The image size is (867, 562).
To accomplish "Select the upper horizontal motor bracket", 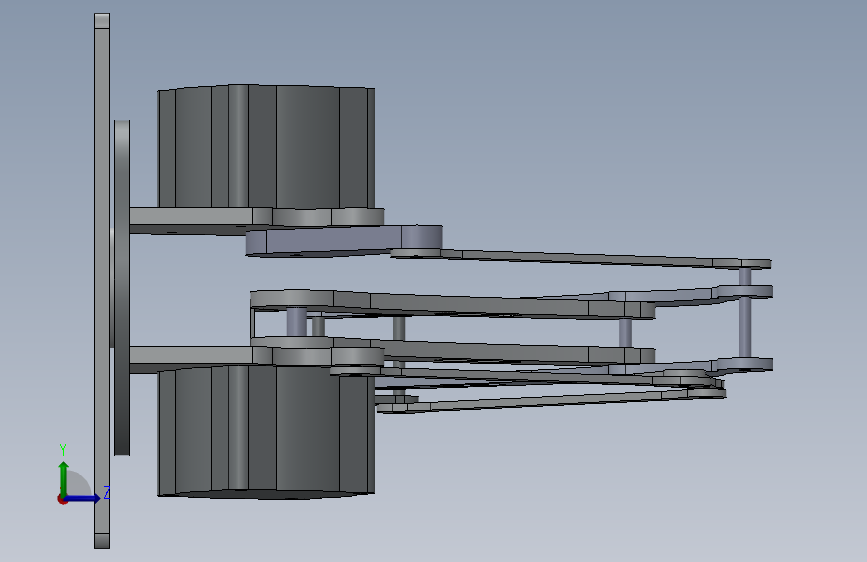I will pos(257,220).
